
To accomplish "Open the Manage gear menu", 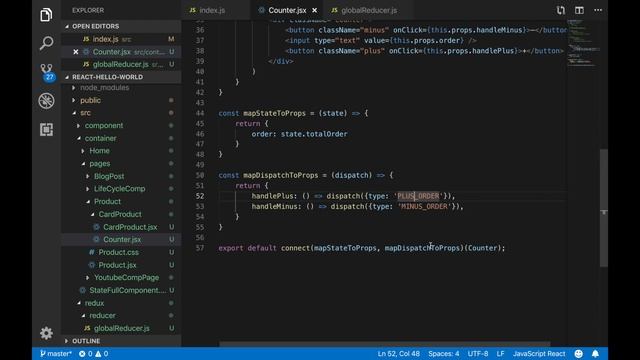I will [46, 333].
